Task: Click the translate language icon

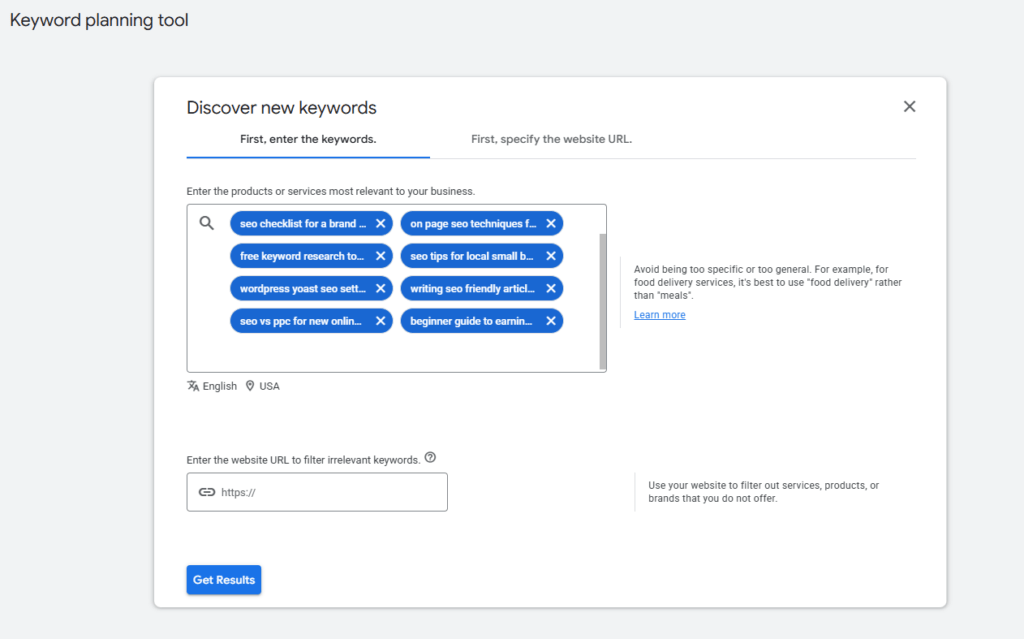Action: pos(193,386)
